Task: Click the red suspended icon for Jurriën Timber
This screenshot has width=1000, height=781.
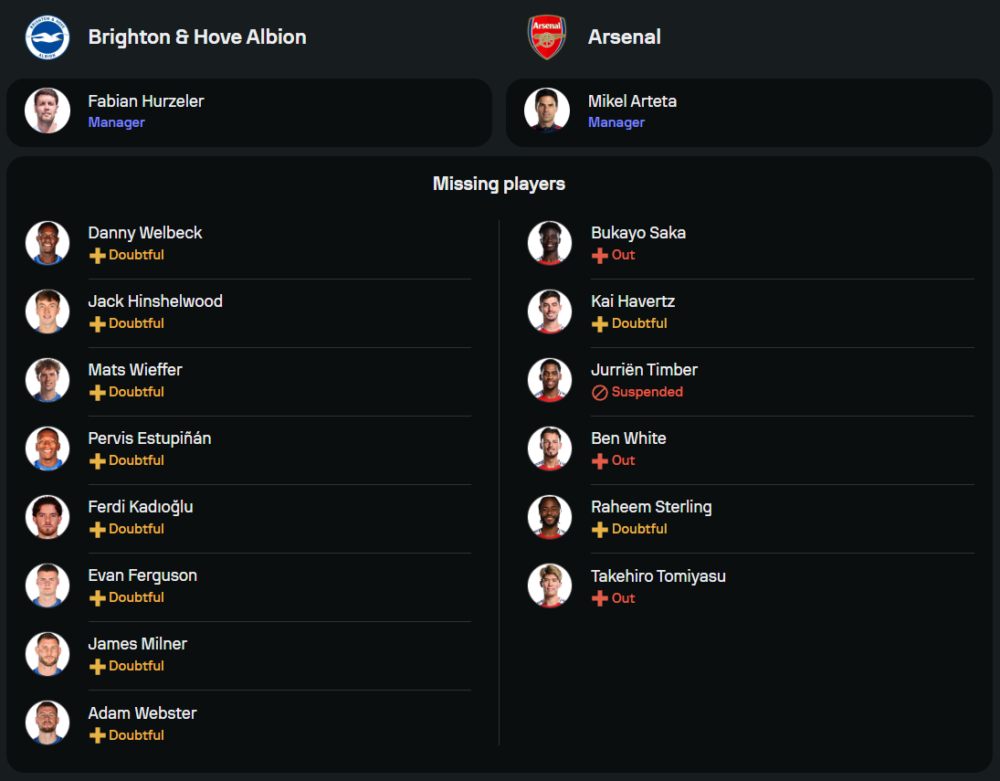Action: [600, 393]
